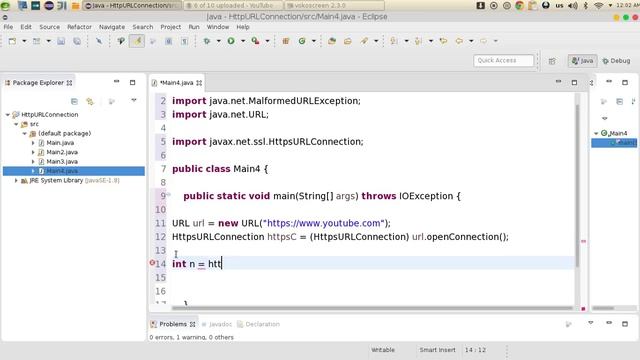
Task: Click the Search flashlight icon
Action: pyautogui.click(x=364, y=41)
